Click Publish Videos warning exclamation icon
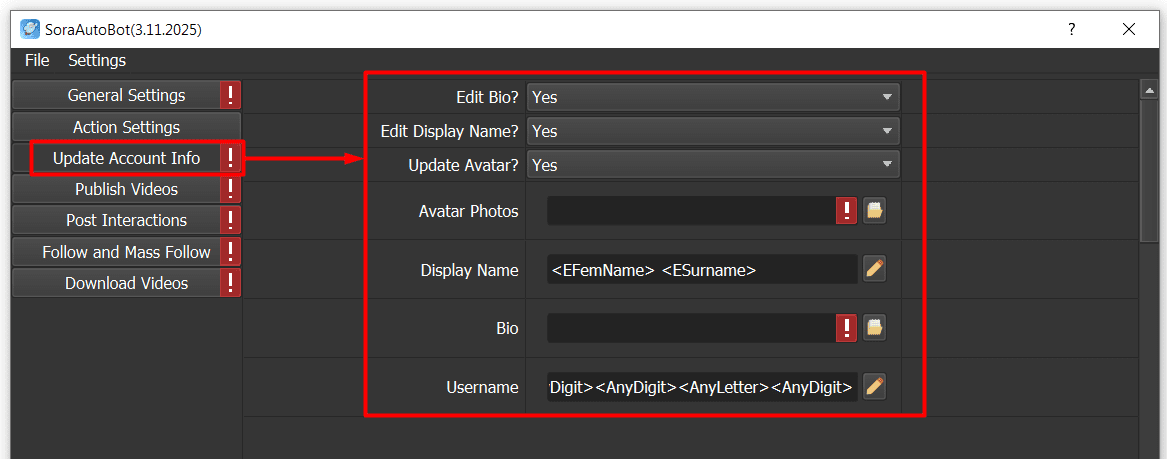 point(231,189)
